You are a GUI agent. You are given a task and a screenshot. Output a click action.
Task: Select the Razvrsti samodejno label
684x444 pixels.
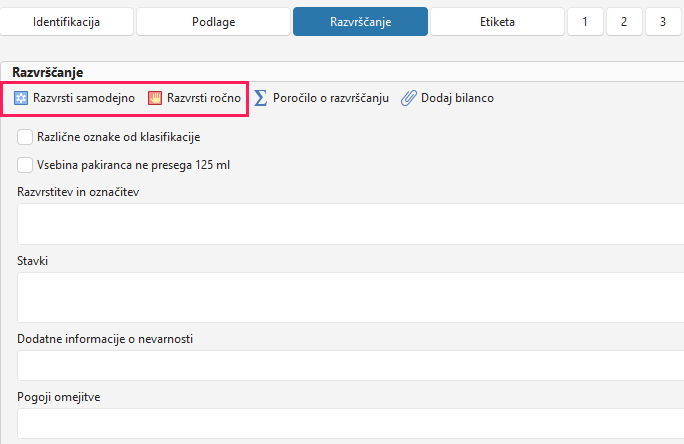tap(84, 98)
